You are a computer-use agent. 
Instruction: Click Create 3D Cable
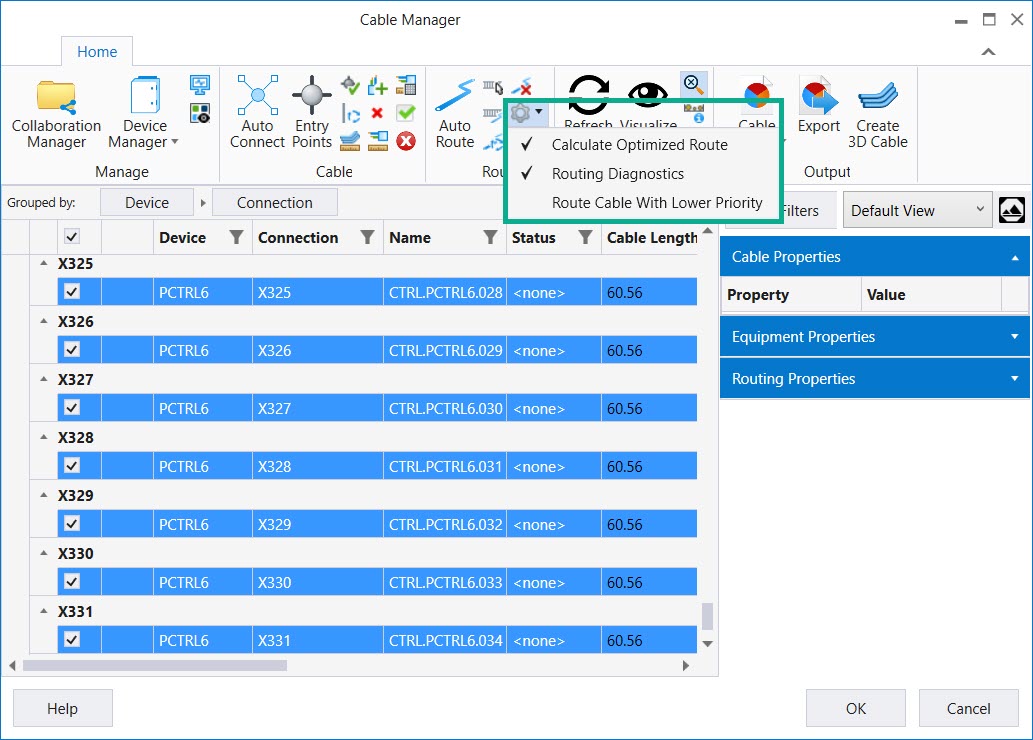(877, 113)
